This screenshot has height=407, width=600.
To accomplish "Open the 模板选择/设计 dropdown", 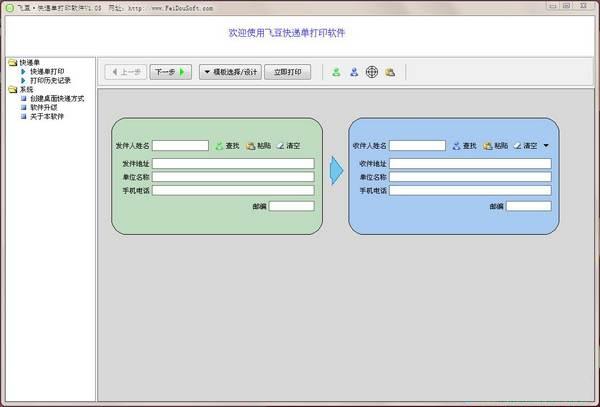I will coord(230,72).
